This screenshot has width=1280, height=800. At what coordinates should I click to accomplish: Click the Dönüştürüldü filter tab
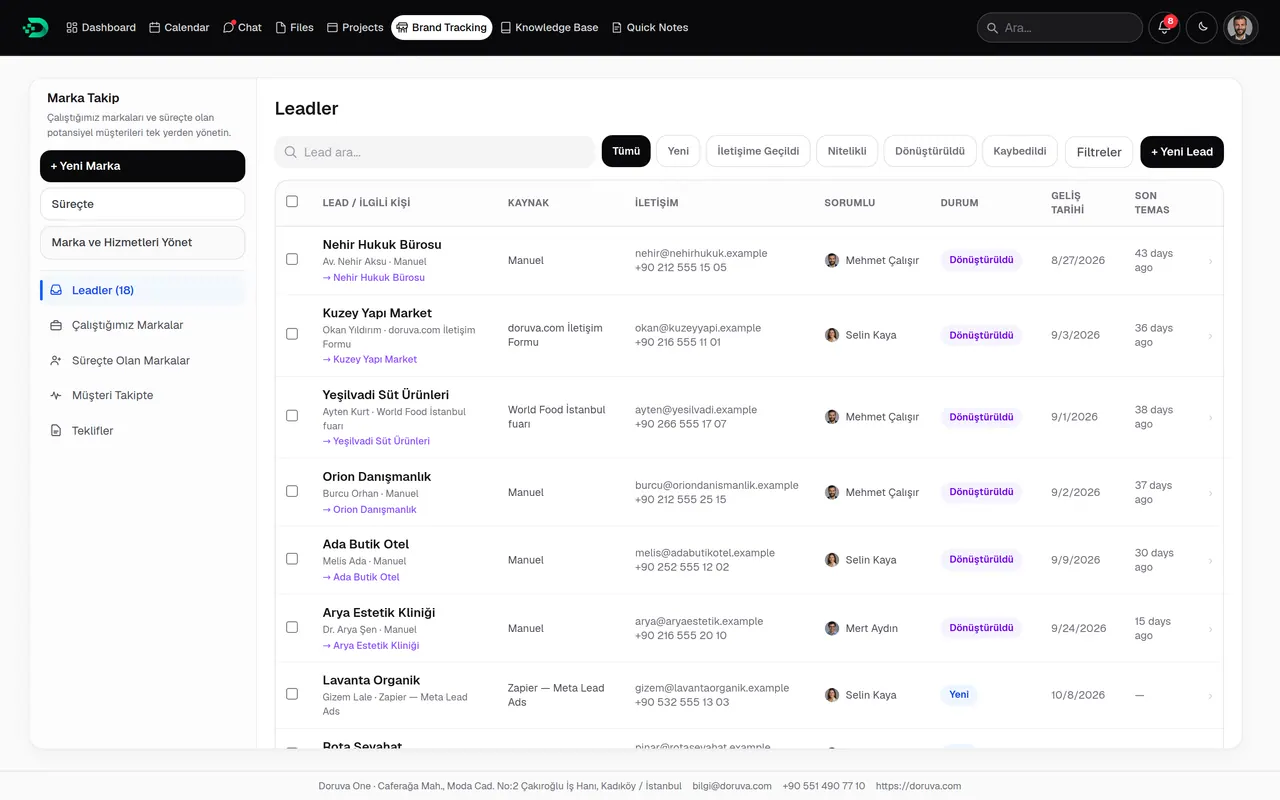click(930, 151)
